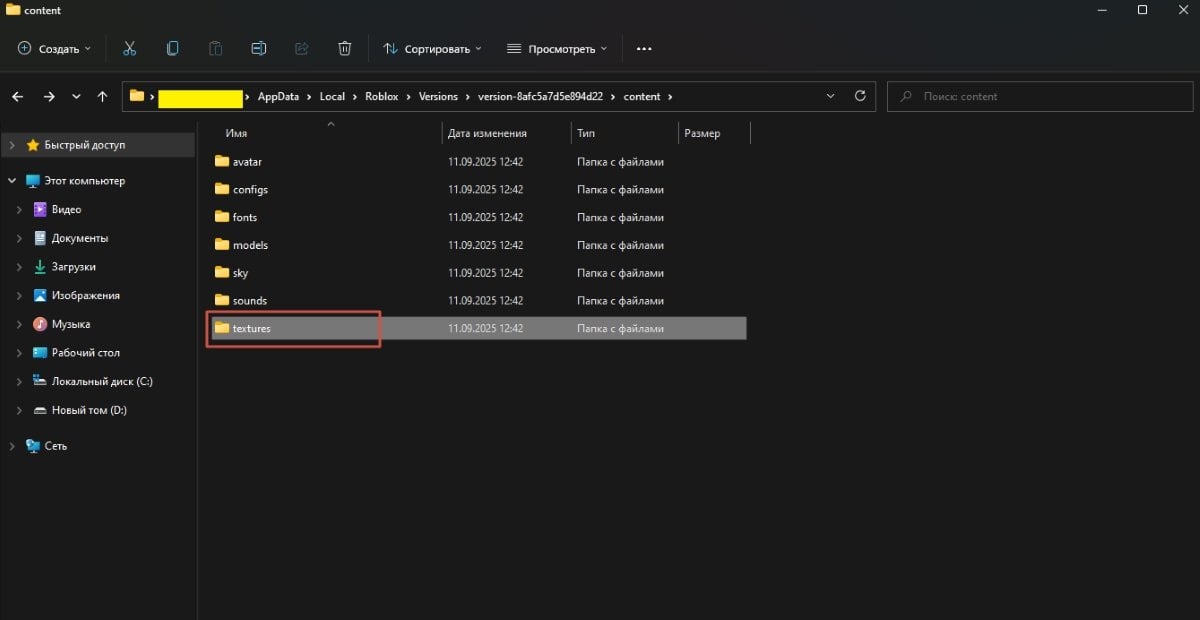Select the models folder name
Image resolution: width=1200 pixels, height=620 pixels.
[250, 245]
